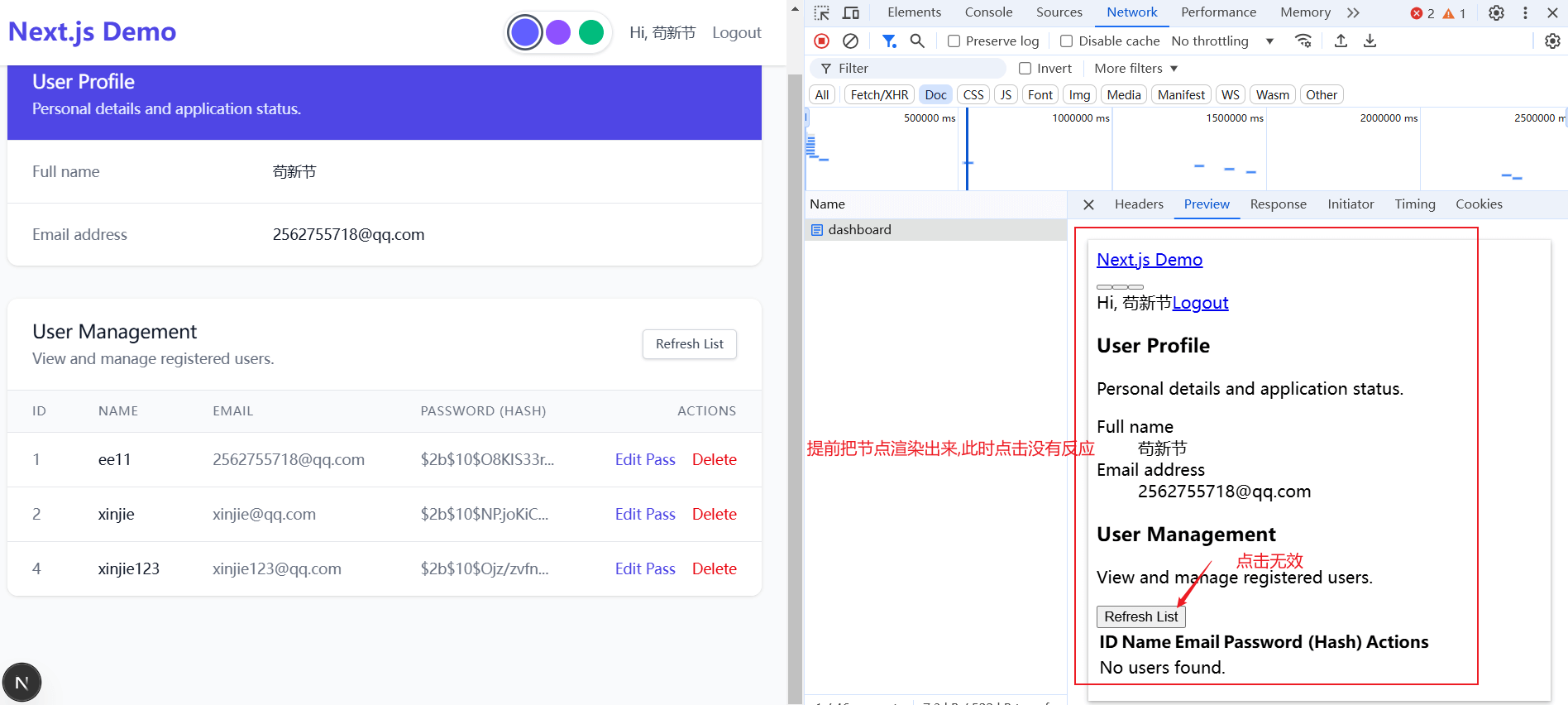
Task: Expand the More filters dropdown
Action: [x=1135, y=69]
